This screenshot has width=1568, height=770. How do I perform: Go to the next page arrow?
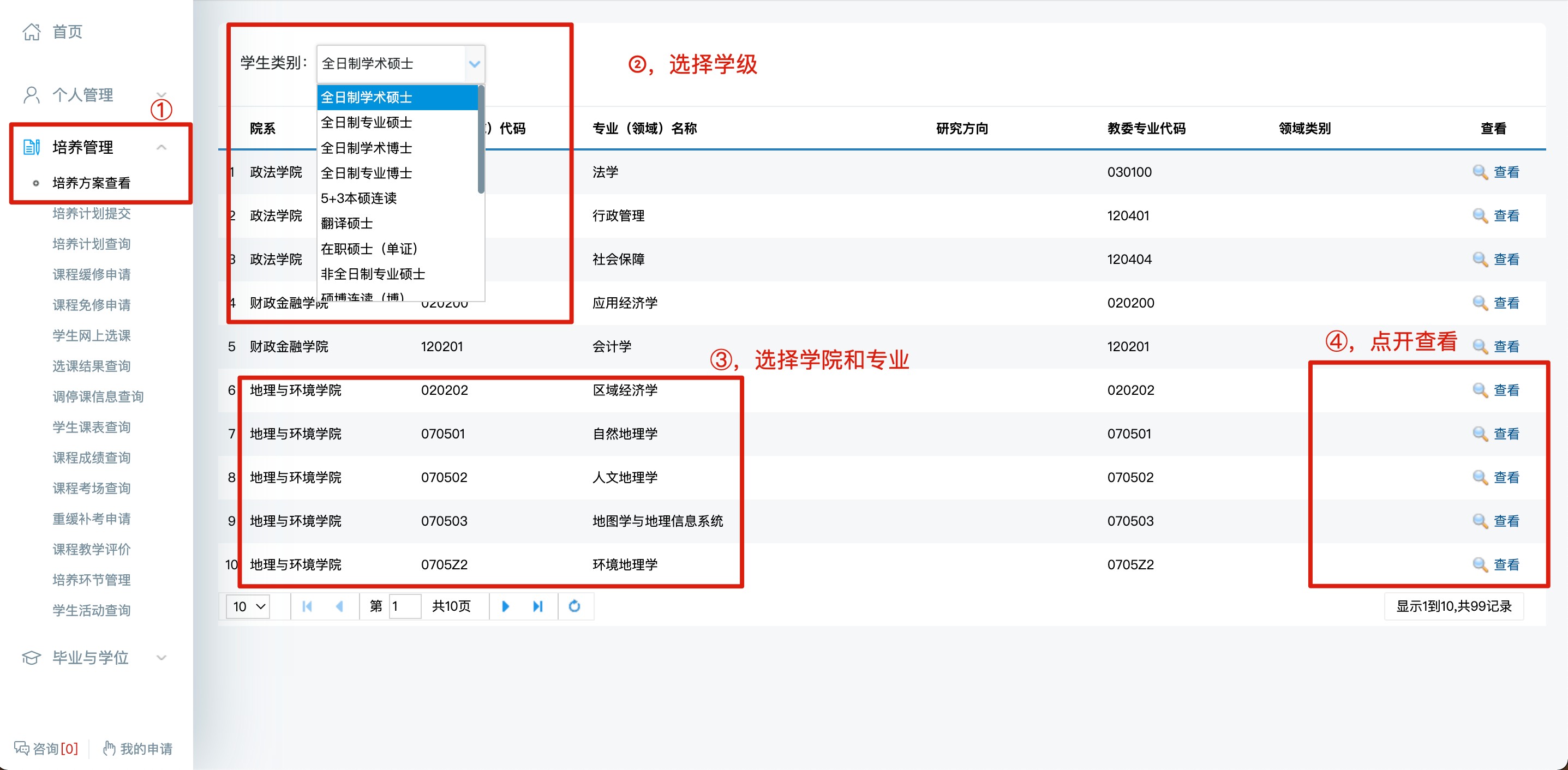tap(505, 606)
